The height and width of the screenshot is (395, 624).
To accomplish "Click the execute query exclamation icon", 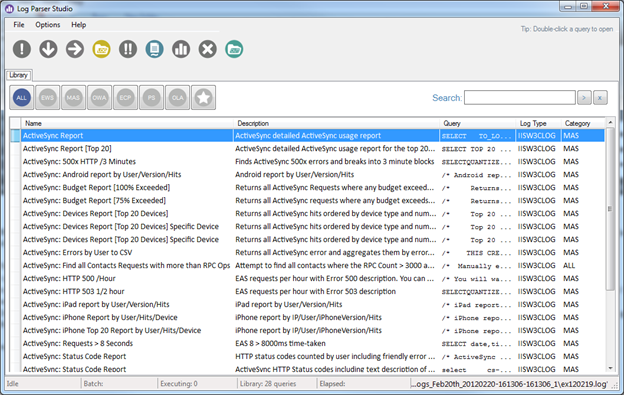I will click(x=21, y=49).
